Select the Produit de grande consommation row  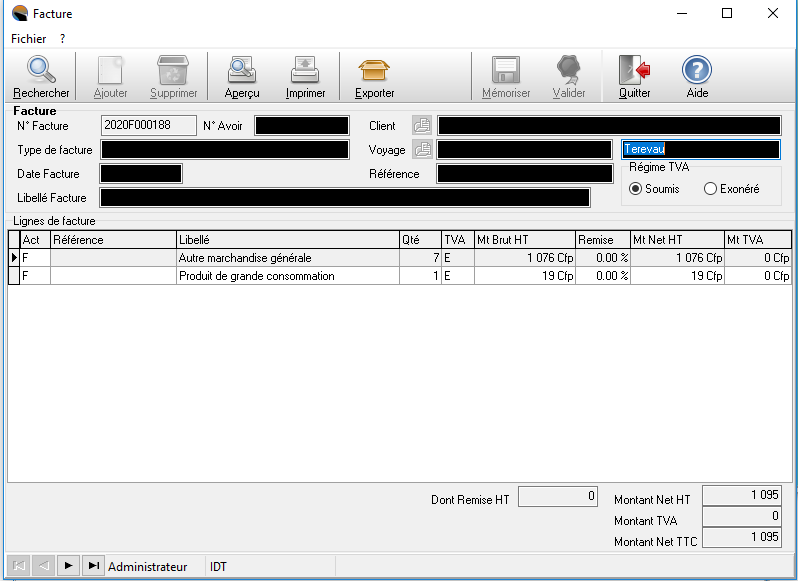[286, 276]
